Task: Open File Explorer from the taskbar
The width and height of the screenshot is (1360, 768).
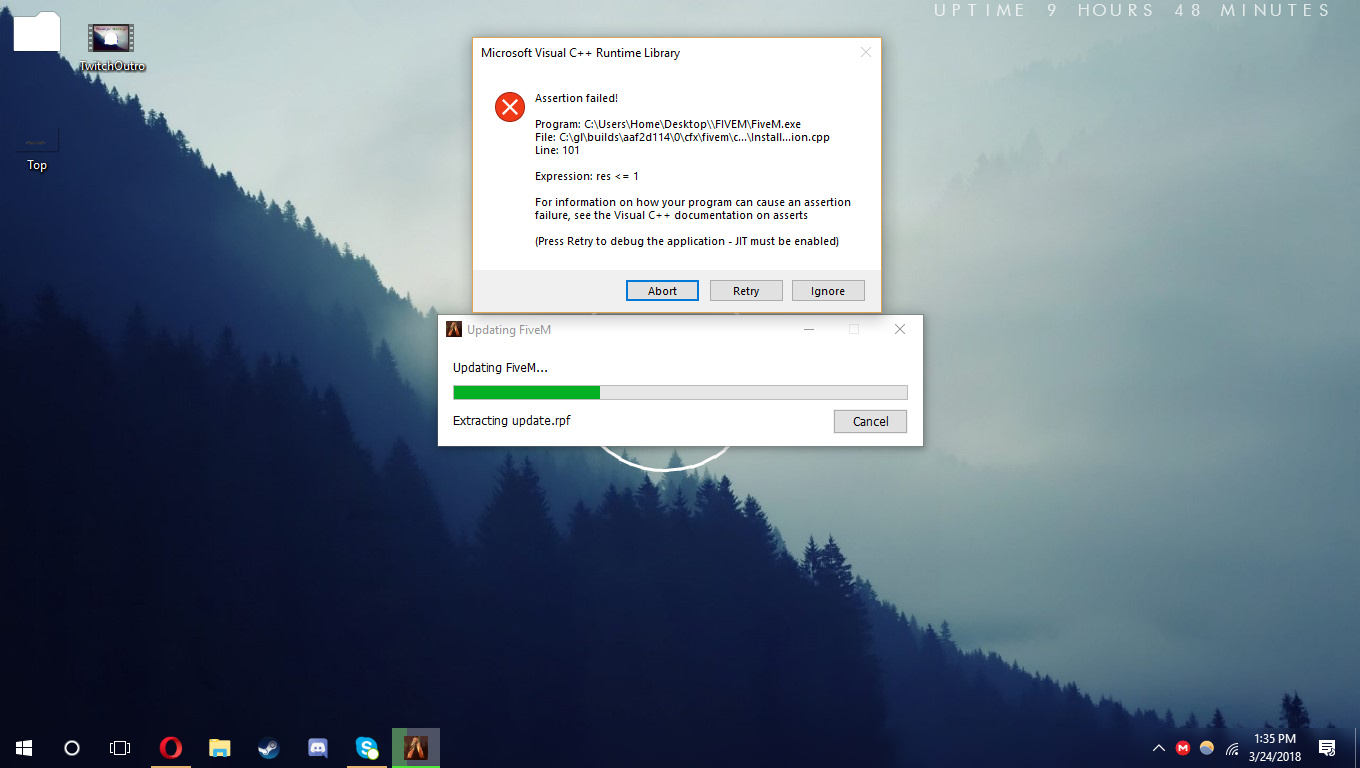Action: [x=220, y=747]
